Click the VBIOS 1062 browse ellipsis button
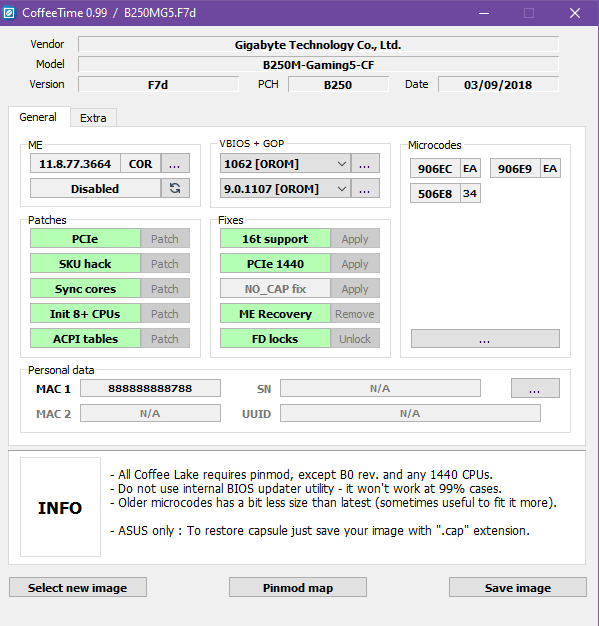This screenshot has height=626, width=599. (365, 163)
